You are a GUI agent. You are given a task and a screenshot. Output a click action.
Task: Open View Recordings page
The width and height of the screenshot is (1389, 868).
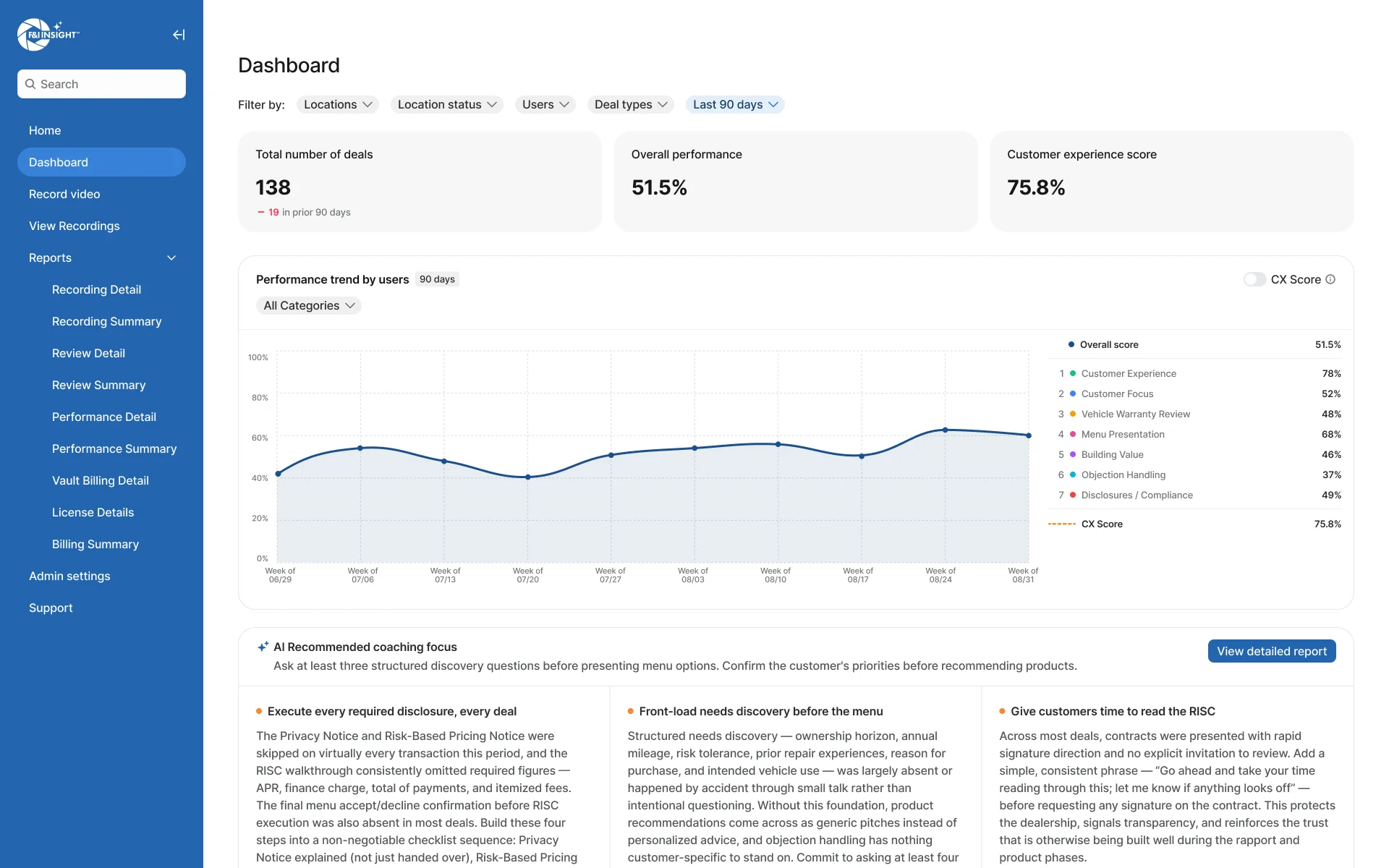click(101, 226)
